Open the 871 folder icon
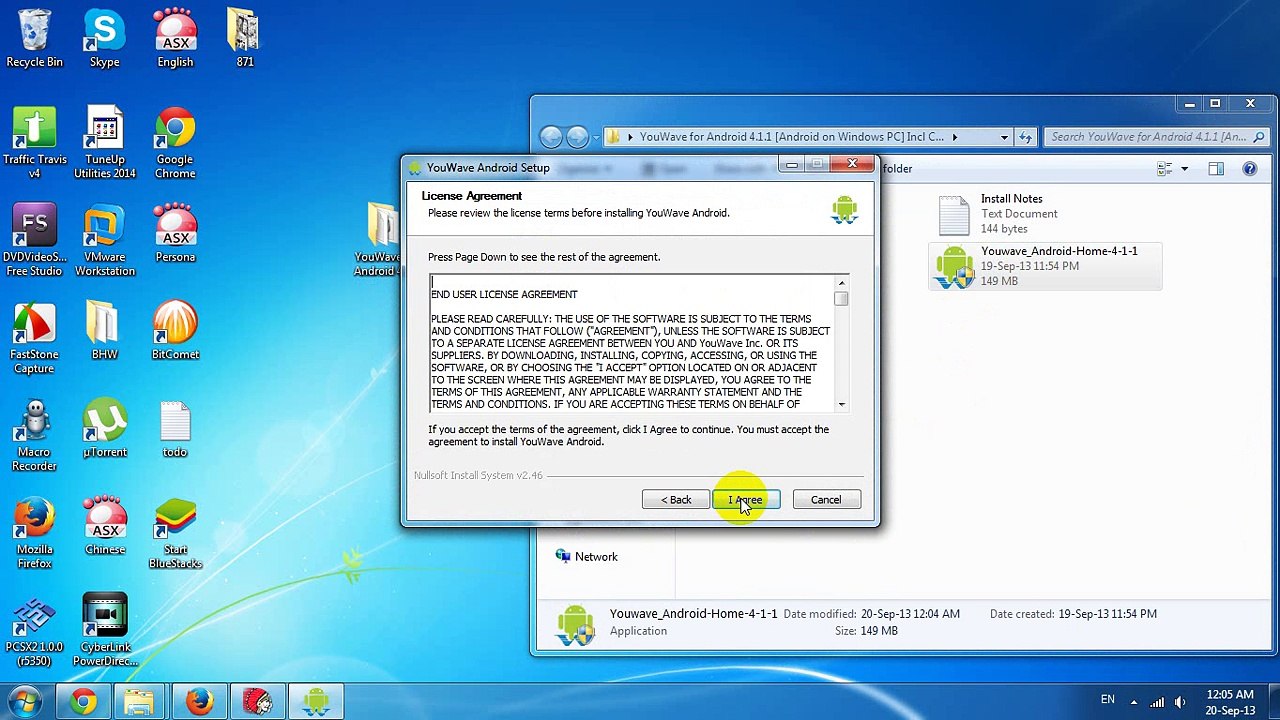The height and width of the screenshot is (720, 1280). pos(244,39)
